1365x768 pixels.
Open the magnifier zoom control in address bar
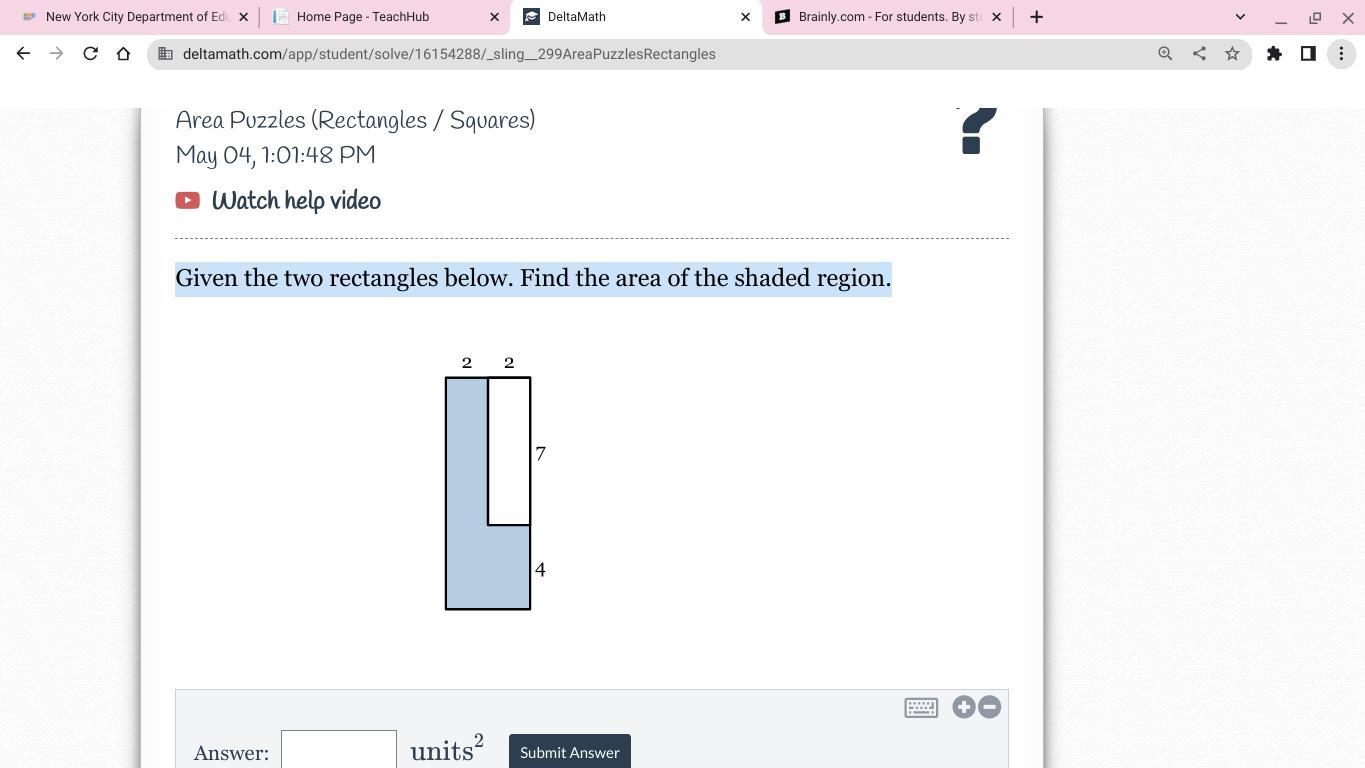[1165, 54]
